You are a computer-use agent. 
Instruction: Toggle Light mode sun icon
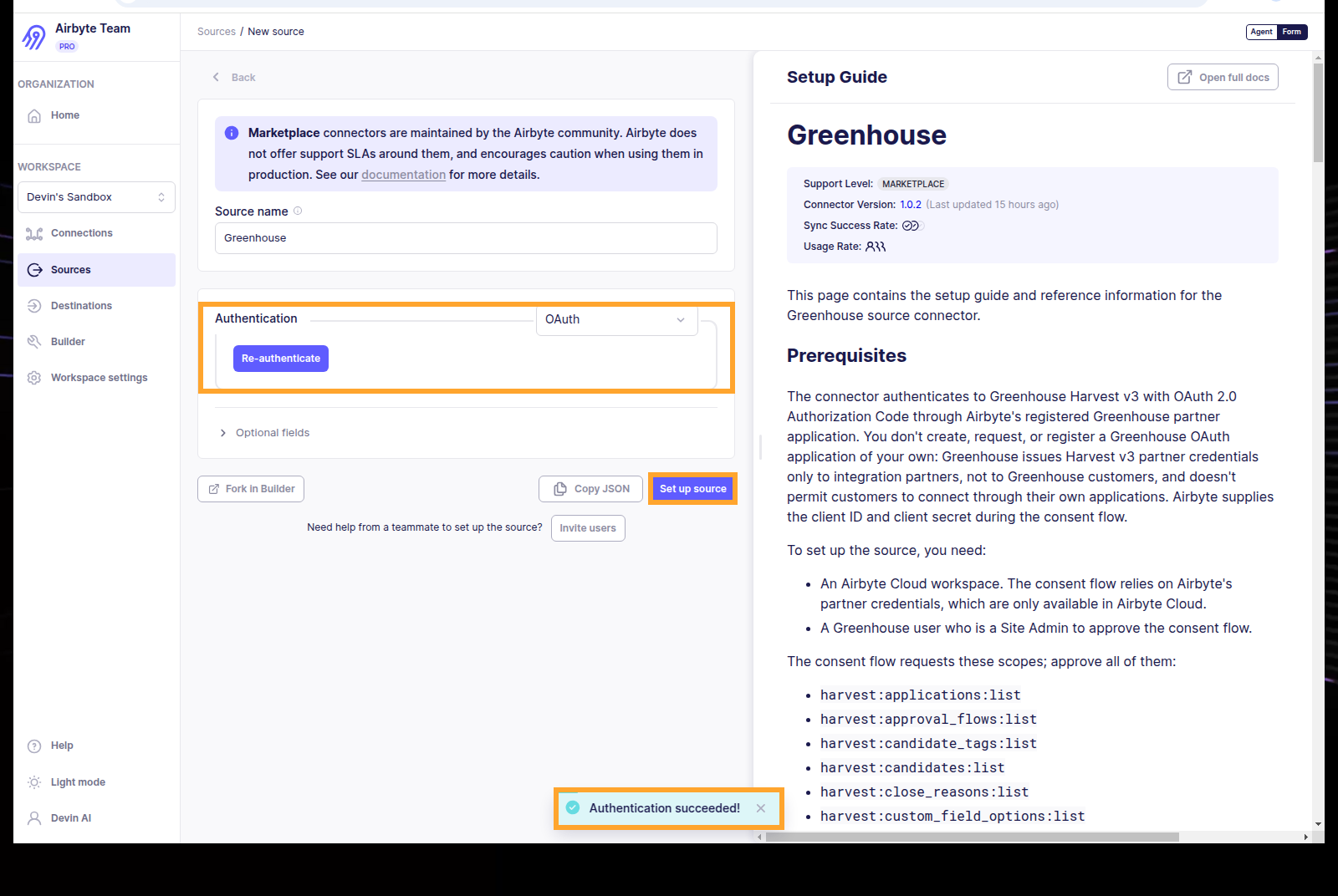pos(34,782)
